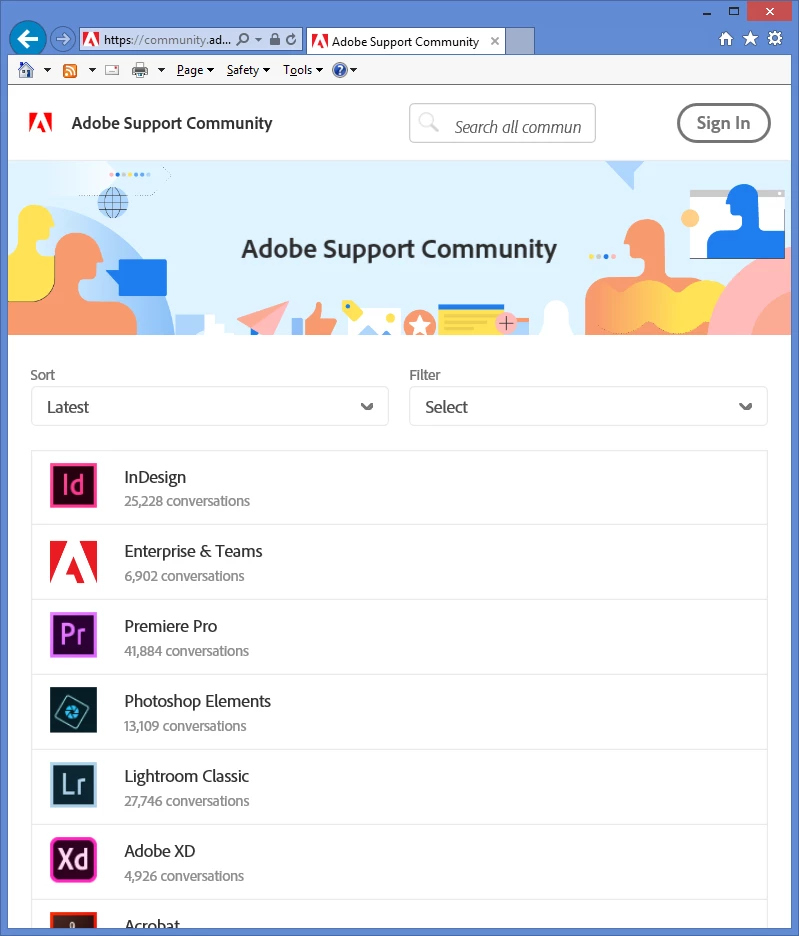Viewport: 799px width, 936px height.
Task: Click the Home page icon in command bar
Action: coord(26,70)
